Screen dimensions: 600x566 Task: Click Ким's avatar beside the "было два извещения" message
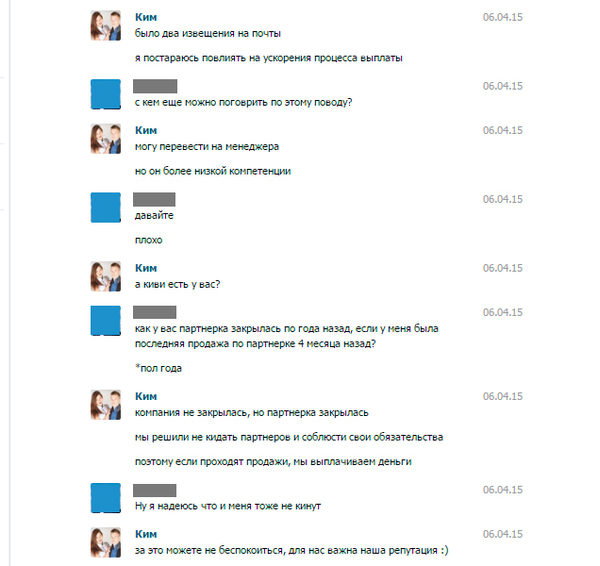106,27
